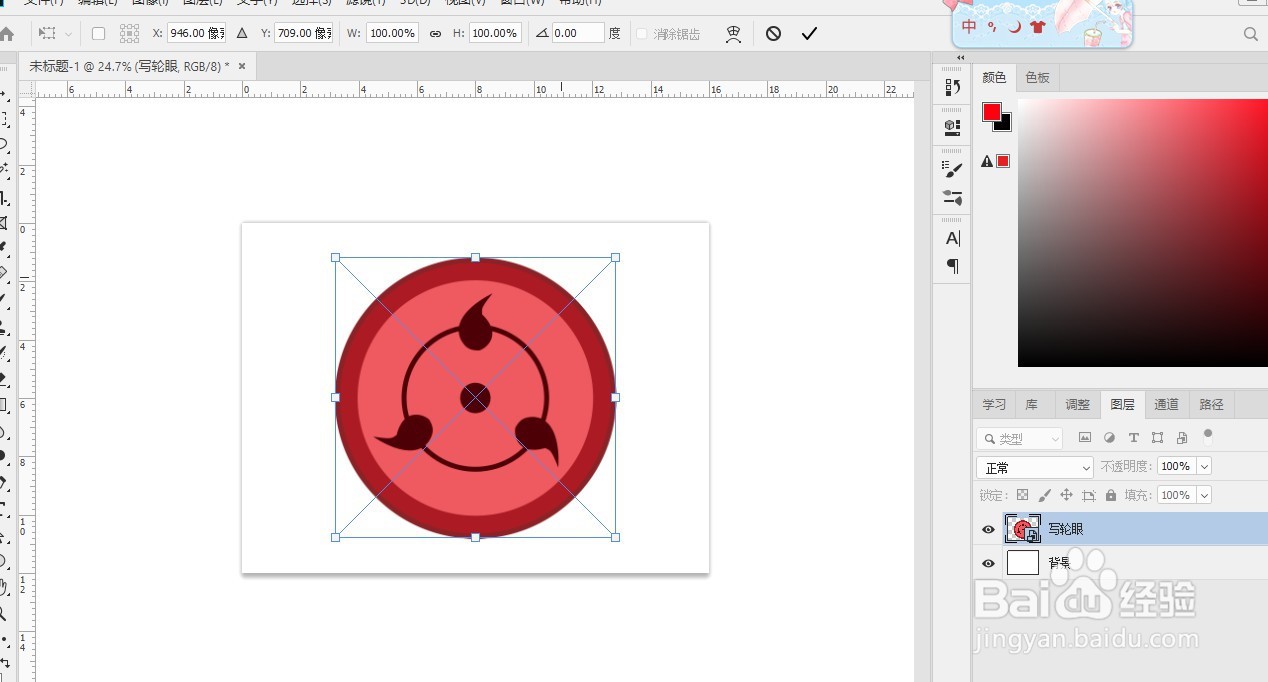The height and width of the screenshot is (682, 1268).
Task: Click the rotation angle input field
Action: coord(579,34)
